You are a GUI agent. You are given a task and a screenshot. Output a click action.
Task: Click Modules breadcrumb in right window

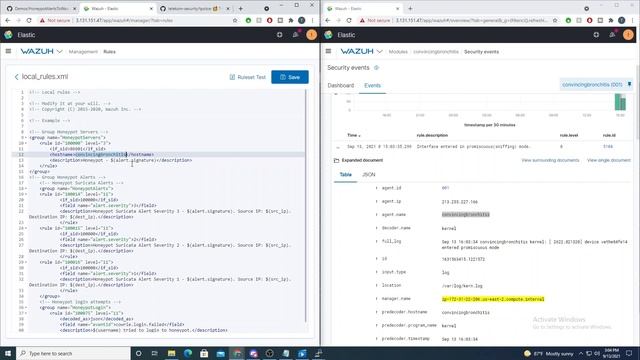398,52
